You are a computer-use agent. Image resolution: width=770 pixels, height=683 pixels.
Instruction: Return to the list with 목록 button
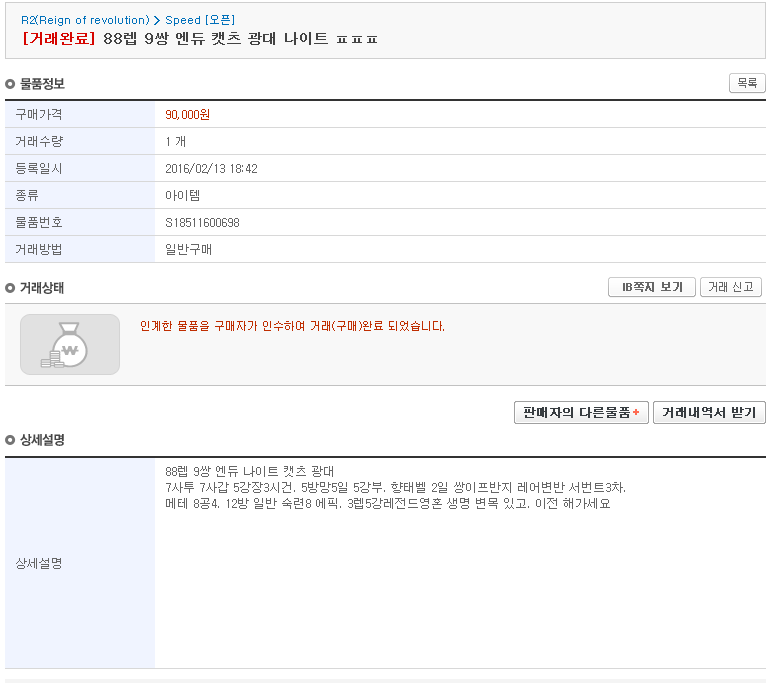pyautogui.click(x=747, y=83)
